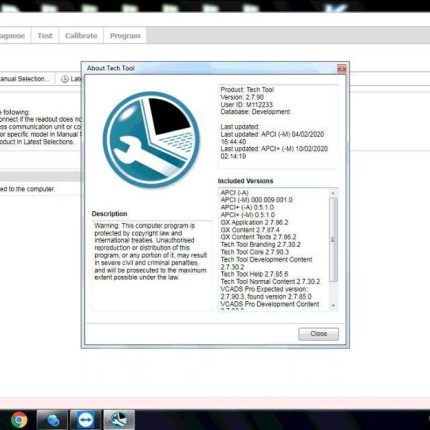Click the Tech Tool wrench logo
The image size is (430, 430).
pyautogui.click(x=151, y=140)
